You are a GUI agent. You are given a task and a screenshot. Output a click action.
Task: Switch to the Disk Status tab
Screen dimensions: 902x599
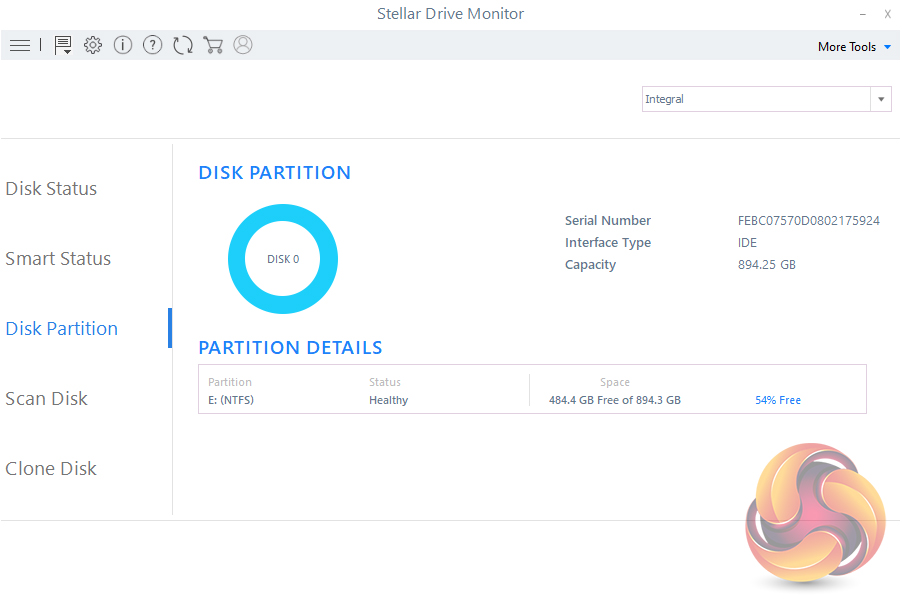pyautogui.click(x=51, y=189)
